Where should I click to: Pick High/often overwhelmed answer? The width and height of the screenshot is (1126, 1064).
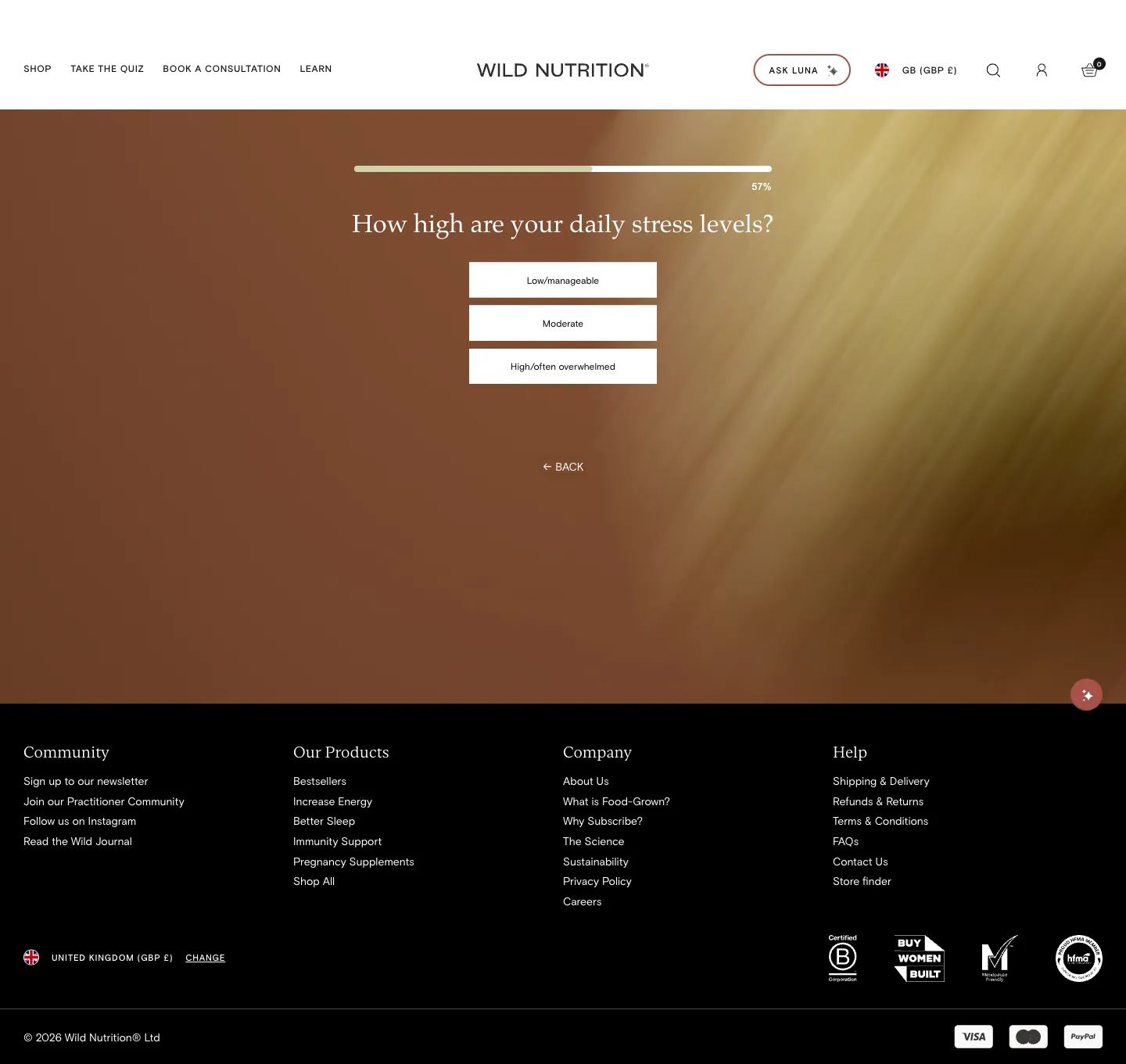pos(563,366)
